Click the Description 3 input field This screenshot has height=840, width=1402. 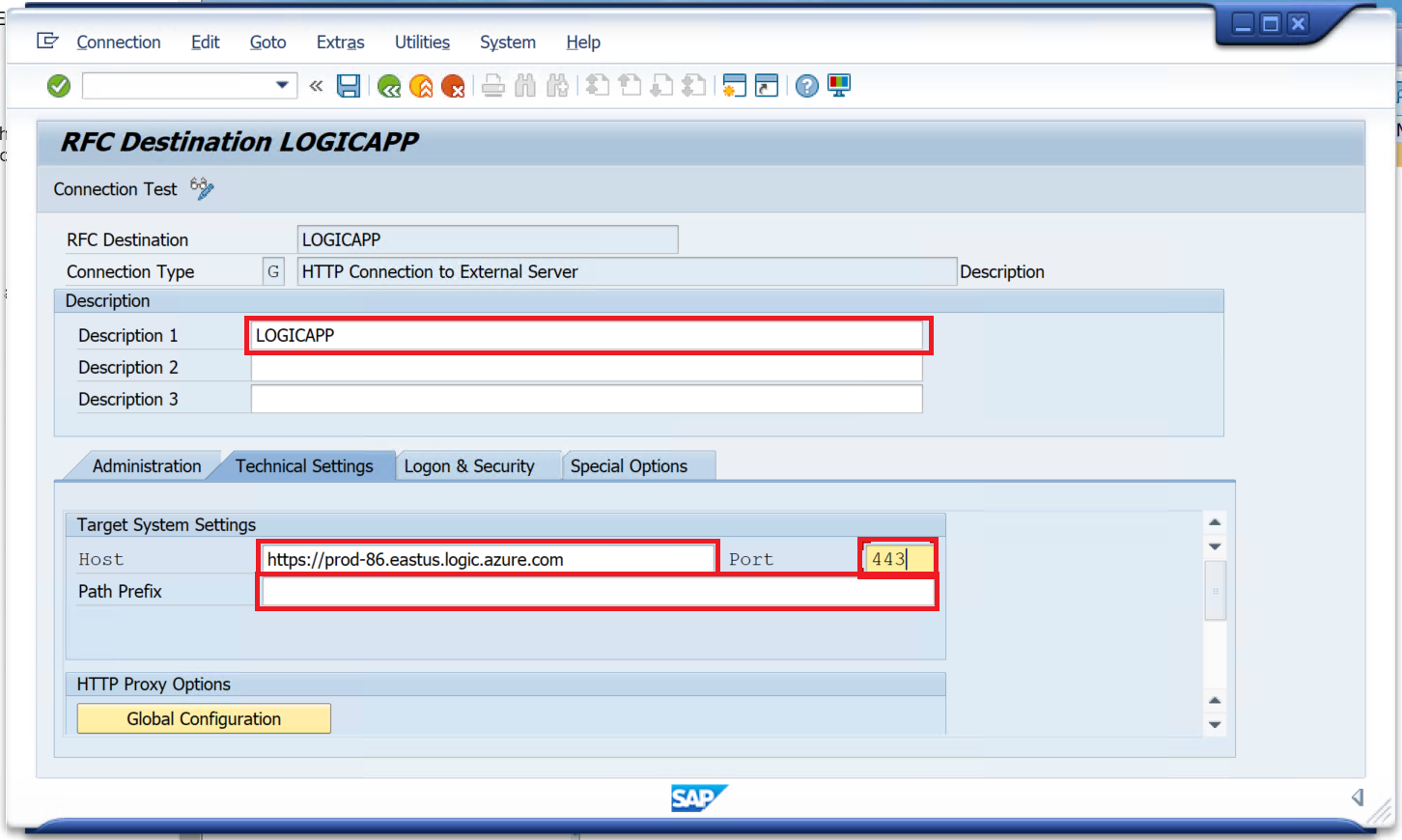pos(587,399)
